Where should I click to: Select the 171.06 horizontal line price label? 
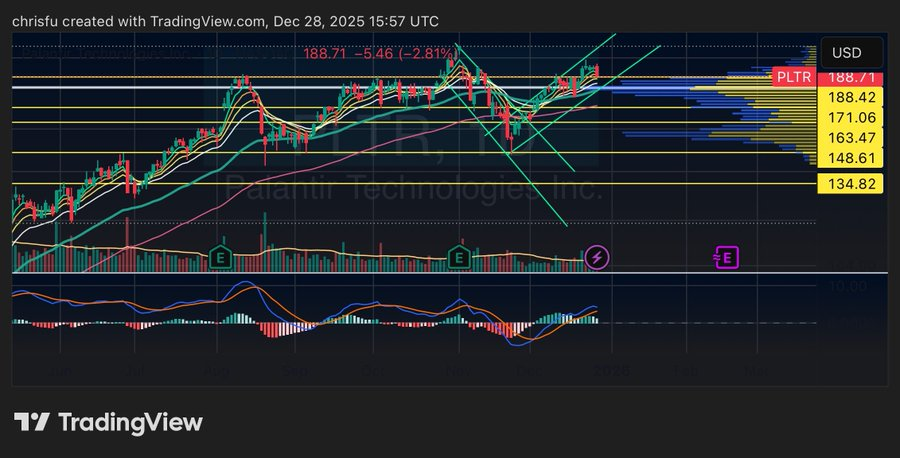(x=851, y=118)
